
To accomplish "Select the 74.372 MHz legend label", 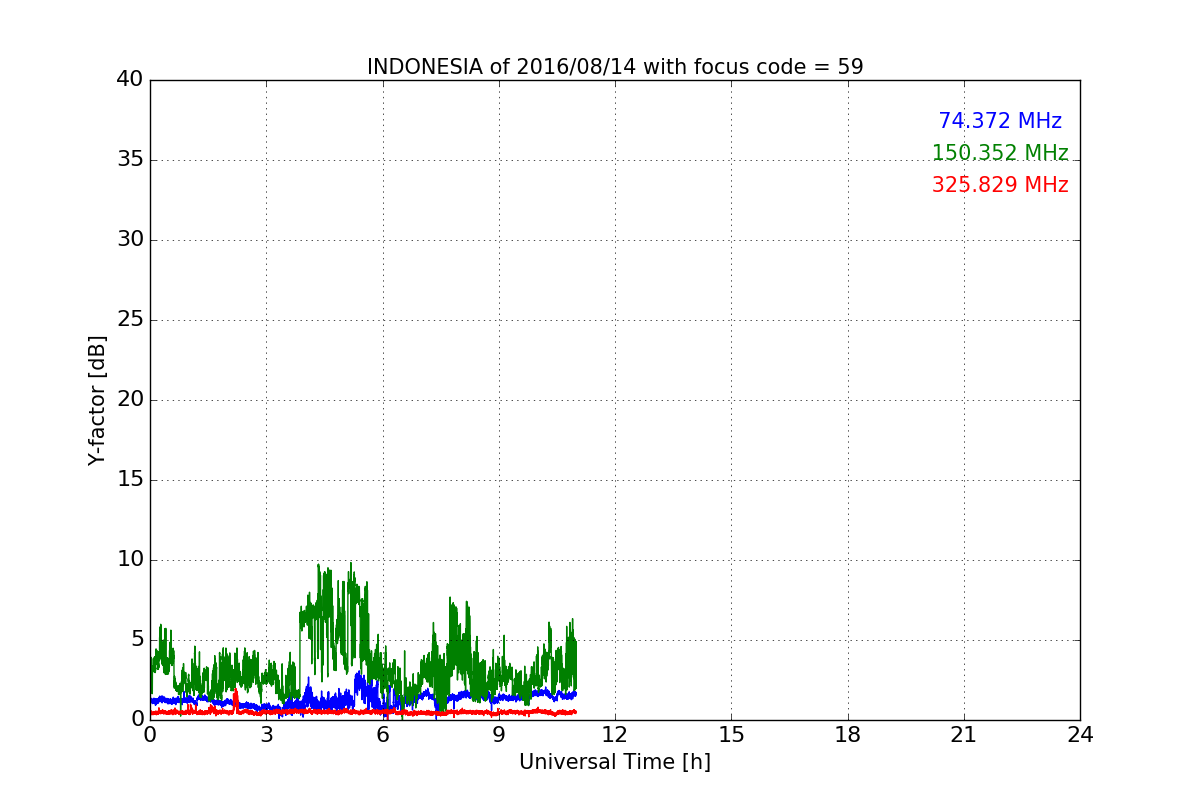I will [1000, 121].
